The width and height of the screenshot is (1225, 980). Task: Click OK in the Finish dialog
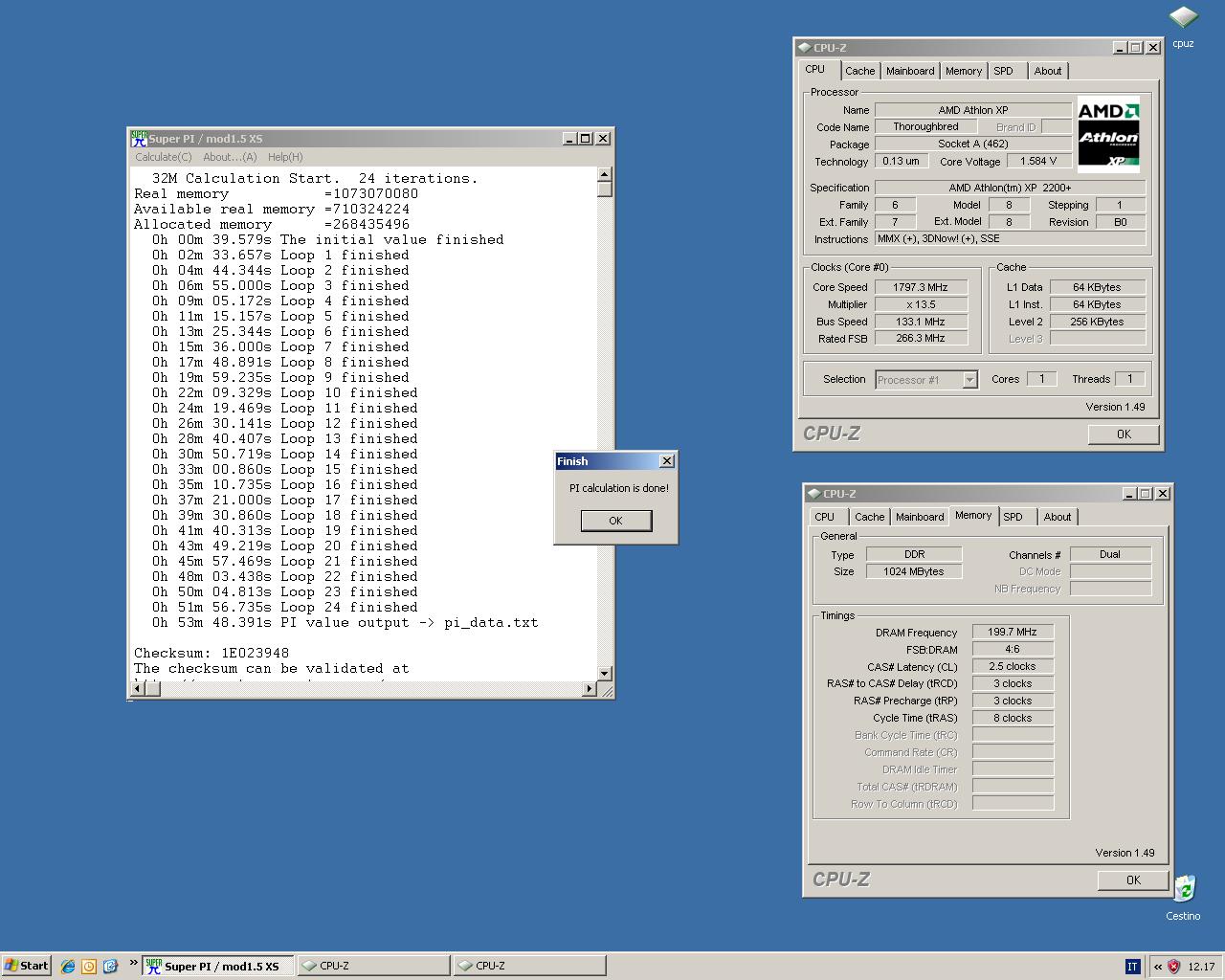click(x=615, y=521)
